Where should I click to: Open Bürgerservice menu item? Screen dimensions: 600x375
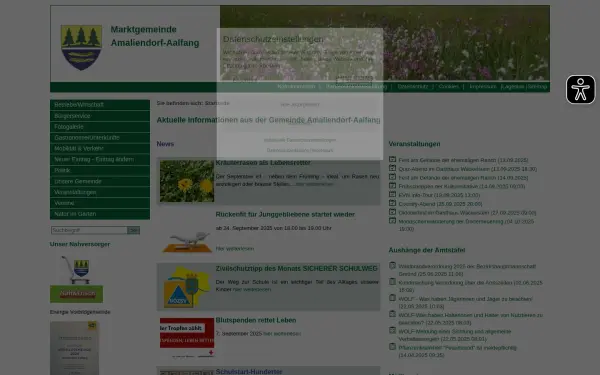[x=100, y=116]
